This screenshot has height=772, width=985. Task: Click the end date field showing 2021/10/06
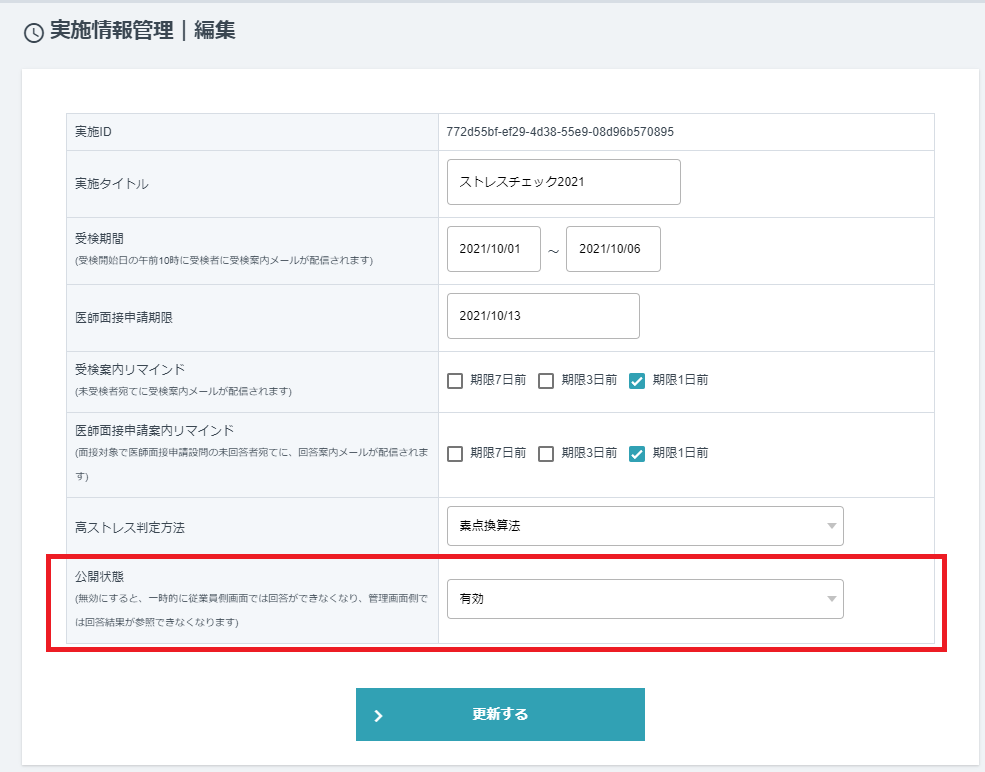pos(612,249)
